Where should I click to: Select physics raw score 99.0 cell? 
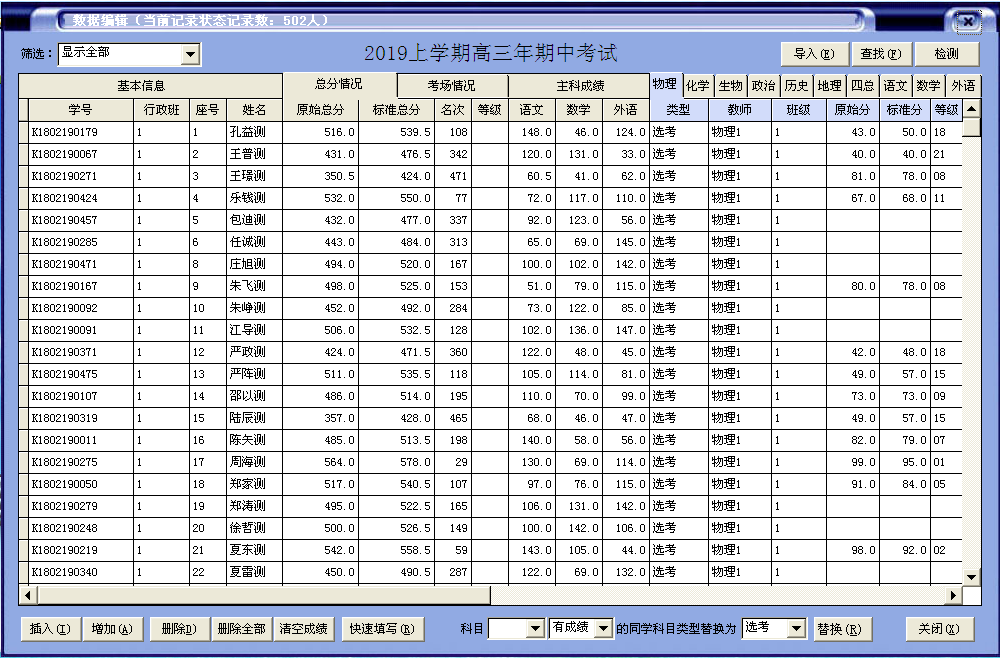853,462
